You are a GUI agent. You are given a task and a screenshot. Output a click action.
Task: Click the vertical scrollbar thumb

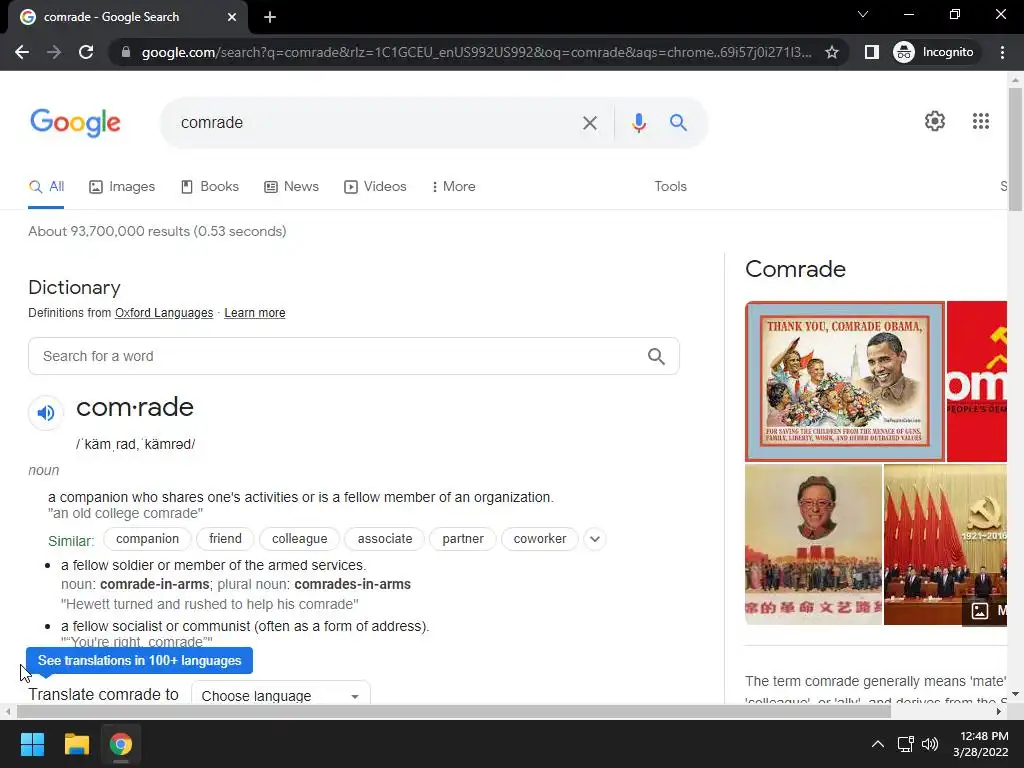click(x=1015, y=149)
